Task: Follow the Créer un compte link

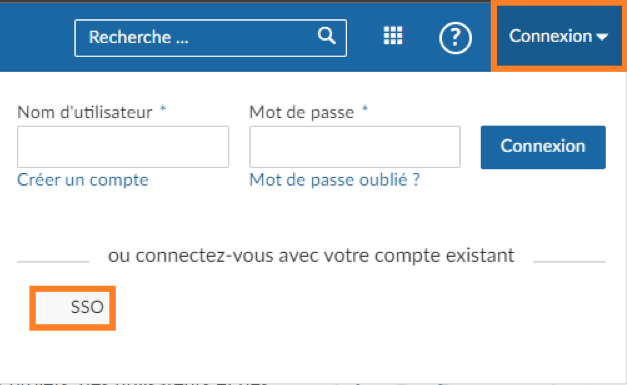Action: (x=83, y=180)
